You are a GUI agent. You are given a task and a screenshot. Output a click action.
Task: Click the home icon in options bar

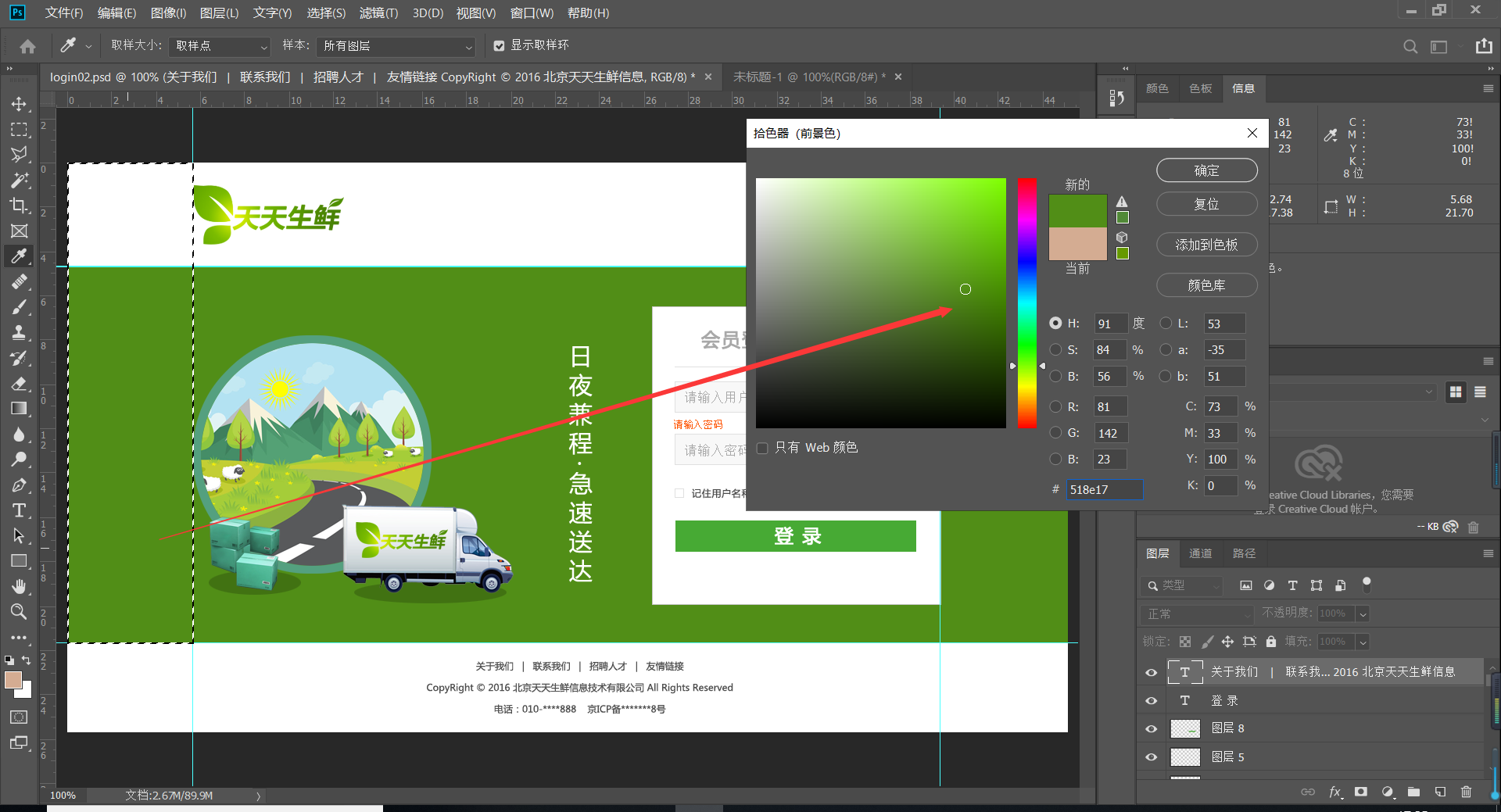[27, 46]
